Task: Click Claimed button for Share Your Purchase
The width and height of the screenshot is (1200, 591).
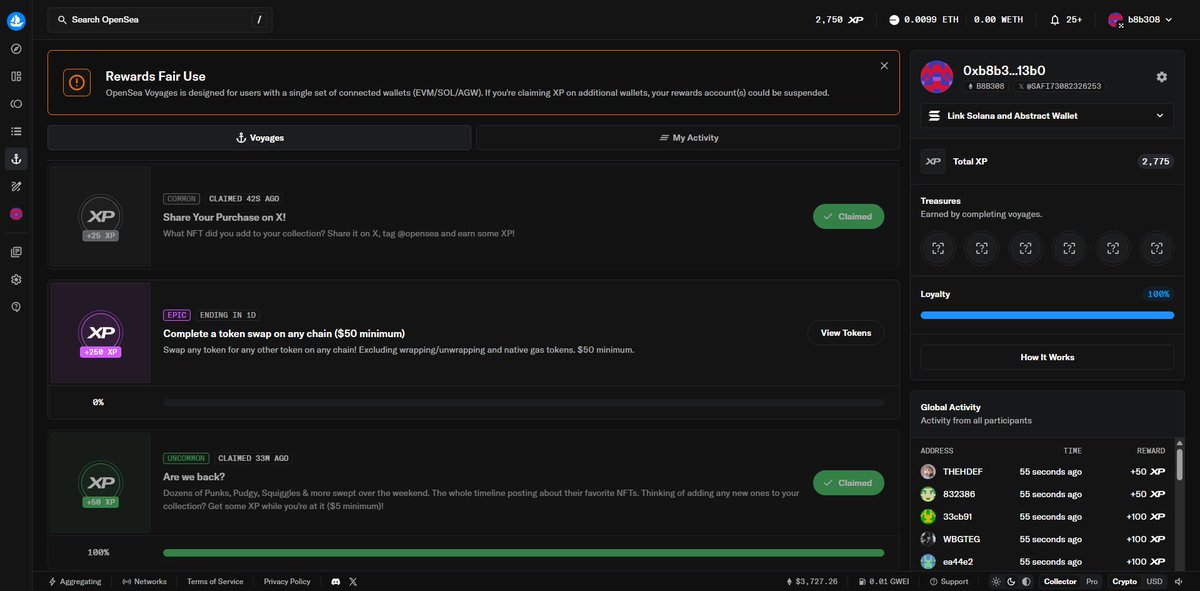Action: pos(848,216)
